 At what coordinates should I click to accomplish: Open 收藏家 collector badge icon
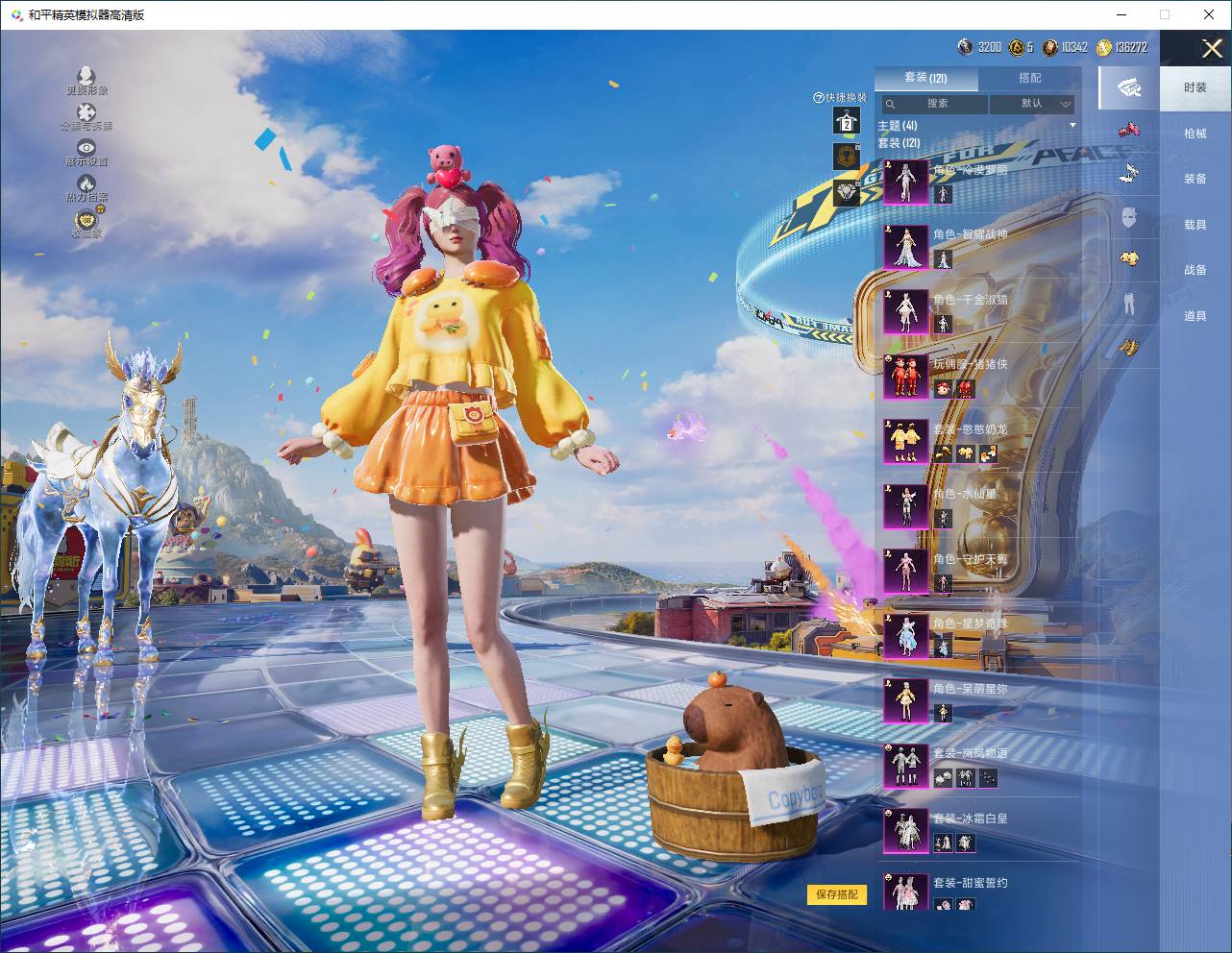click(x=86, y=219)
